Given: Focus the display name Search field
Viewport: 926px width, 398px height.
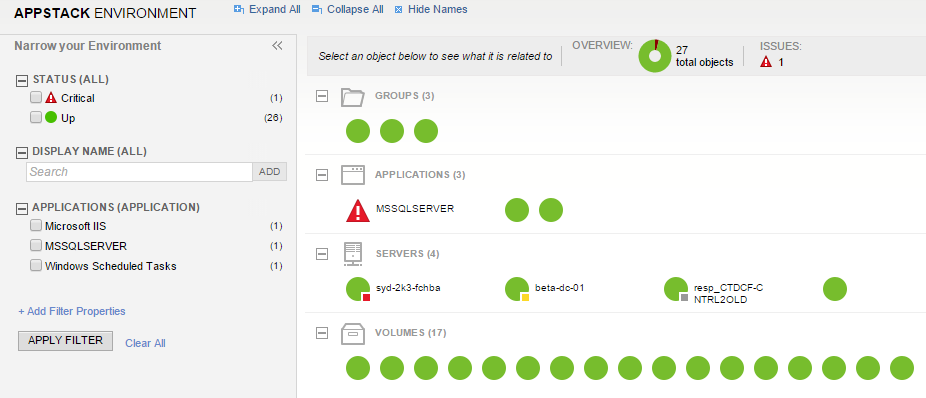Looking at the screenshot, I should tap(139, 172).
